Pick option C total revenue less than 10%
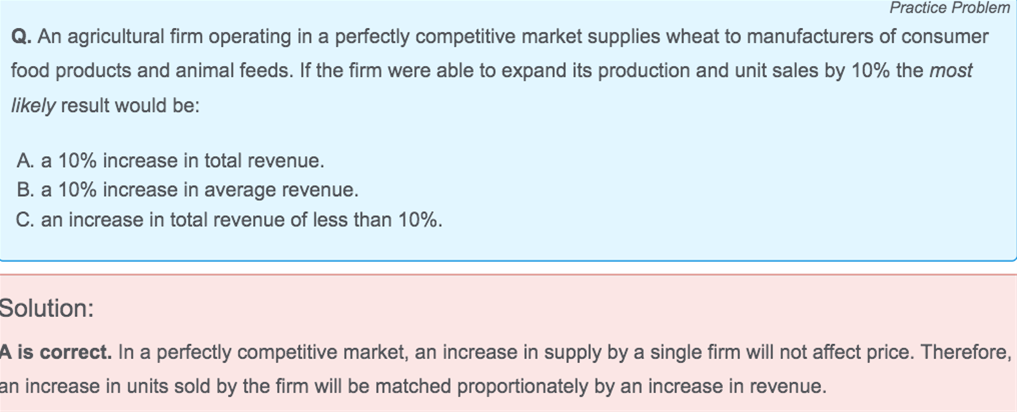The width and height of the screenshot is (1017, 412). click(229, 220)
